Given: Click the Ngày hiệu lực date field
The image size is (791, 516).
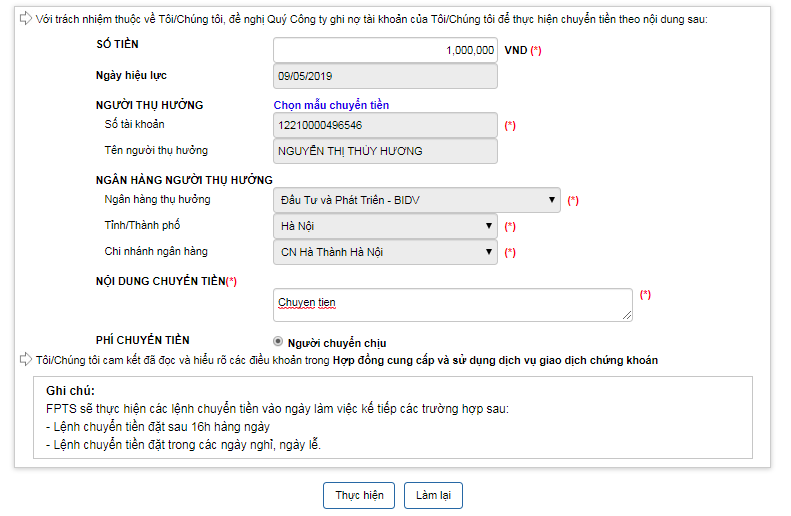Looking at the screenshot, I should coord(385,76).
